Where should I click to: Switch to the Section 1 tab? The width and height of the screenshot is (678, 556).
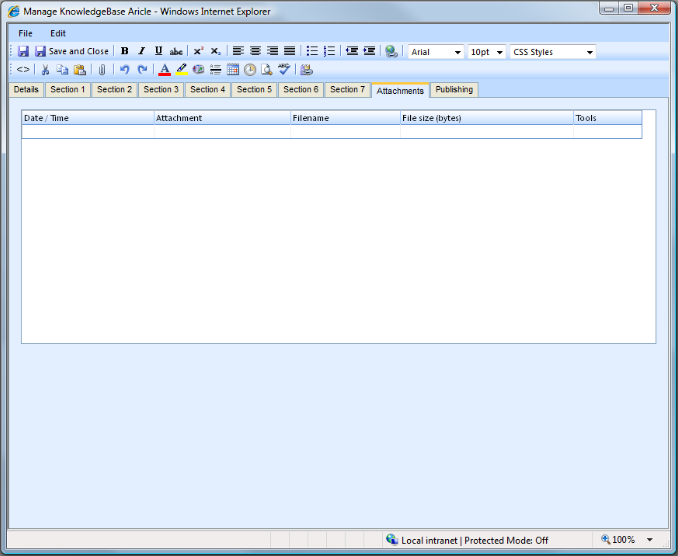click(x=68, y=89)
